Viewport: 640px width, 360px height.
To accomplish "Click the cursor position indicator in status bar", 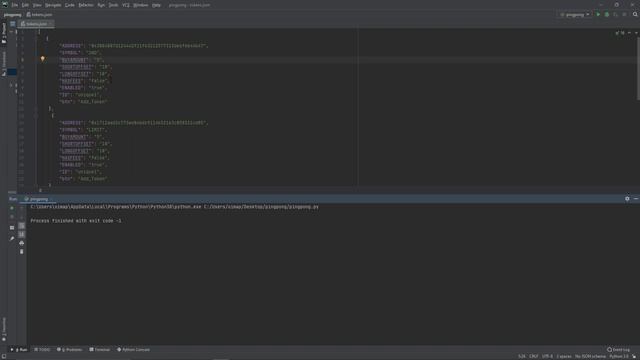I will click(x=522, y=356).
